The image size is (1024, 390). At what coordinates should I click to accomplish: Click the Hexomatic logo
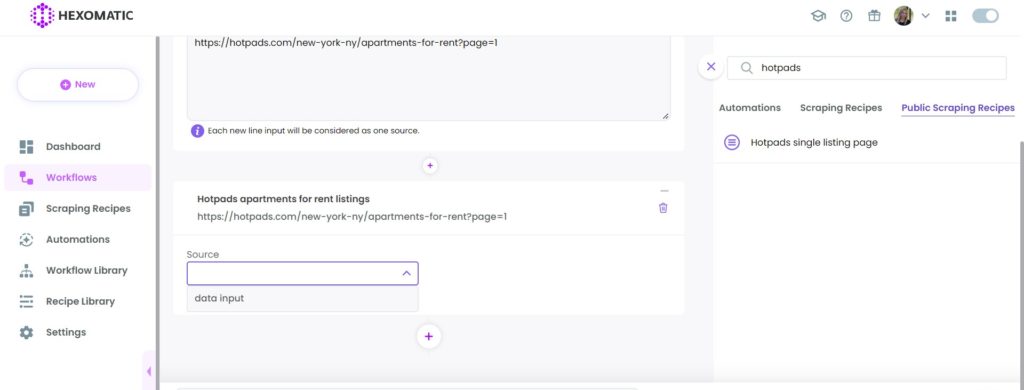click(x=82, y=16)
